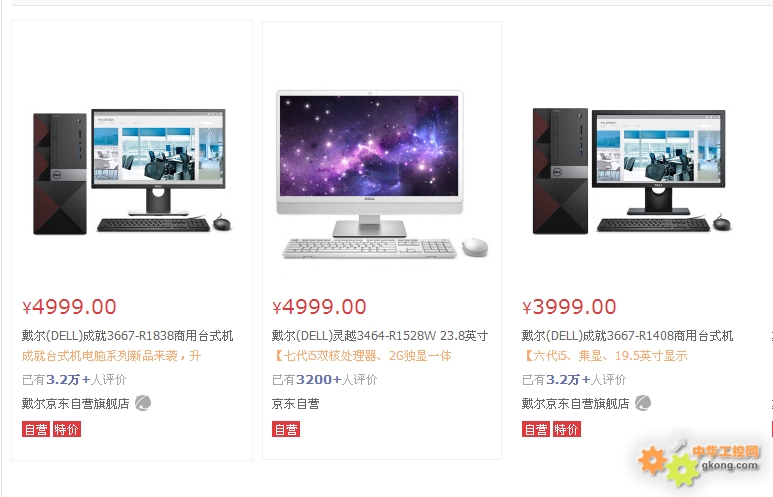Click the chat icon beside third product's store name

pyautogui.click(x=643, y=403)
